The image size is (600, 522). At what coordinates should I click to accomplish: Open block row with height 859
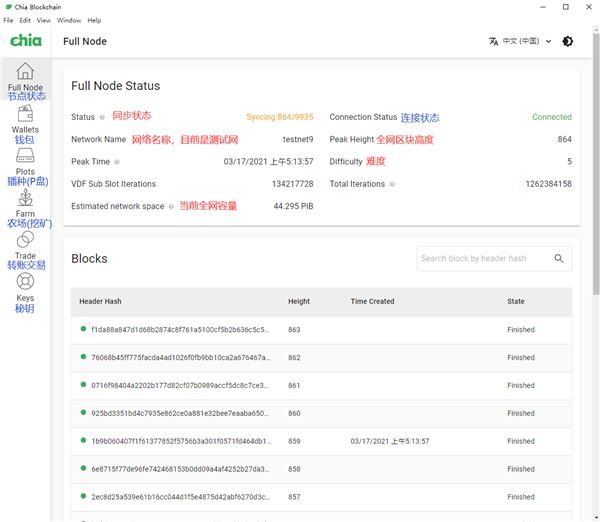coord(321,441)
